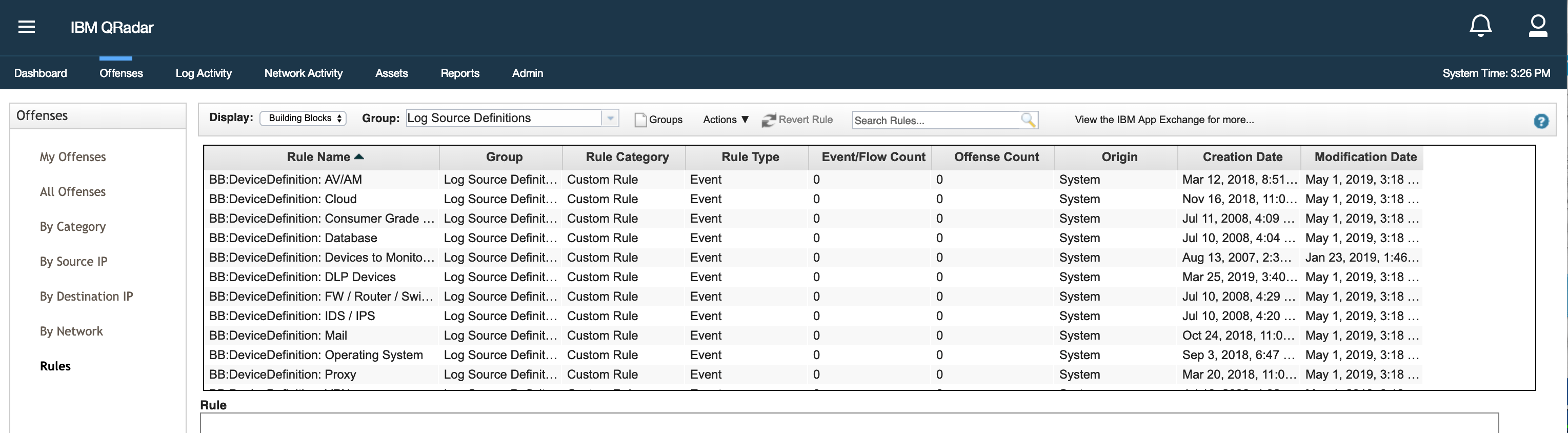Viewport: 1568px width, 433px height.
Task: Open By Category in the sidebar
Action: coord(73,227)
